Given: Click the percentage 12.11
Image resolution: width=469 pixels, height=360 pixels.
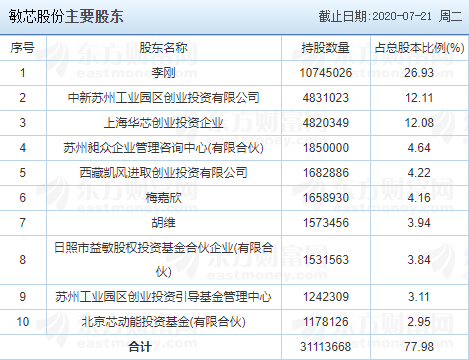Looking at the screenshot, I should point(419,98).
